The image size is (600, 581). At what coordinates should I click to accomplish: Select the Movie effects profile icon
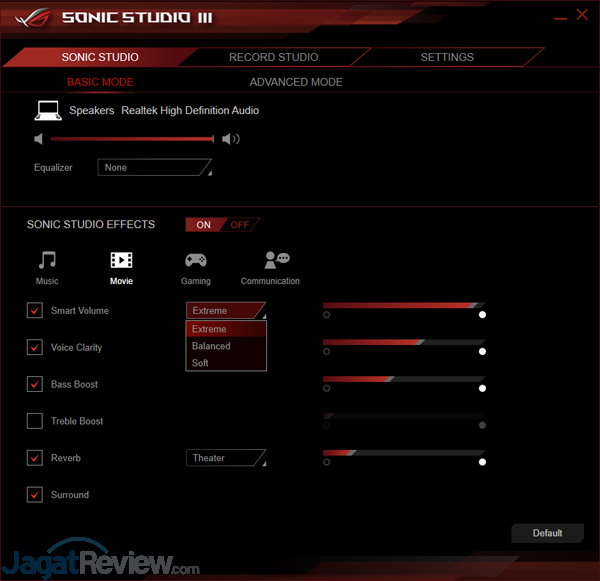121,260
